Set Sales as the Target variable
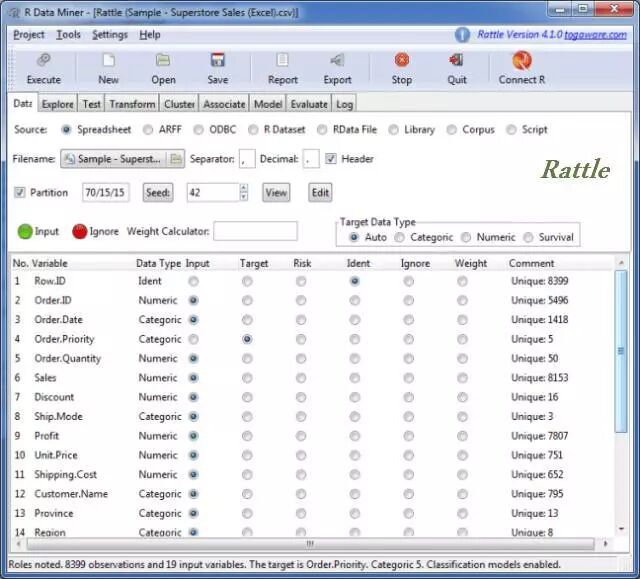This screenshot has height=579, width=640. (247, 378)
